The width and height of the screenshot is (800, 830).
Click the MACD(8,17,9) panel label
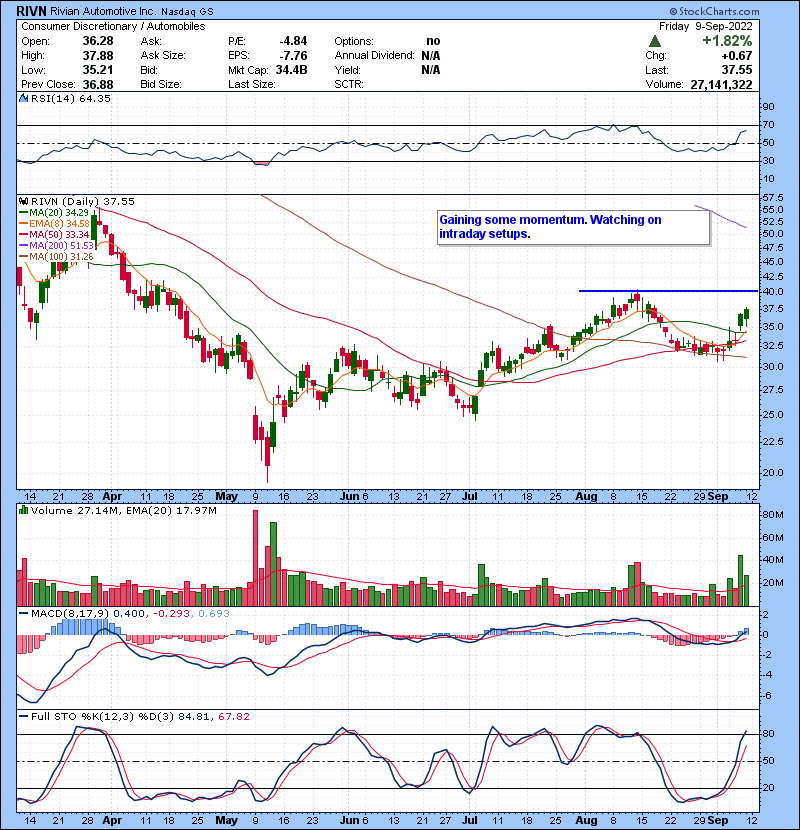[70, 614]
